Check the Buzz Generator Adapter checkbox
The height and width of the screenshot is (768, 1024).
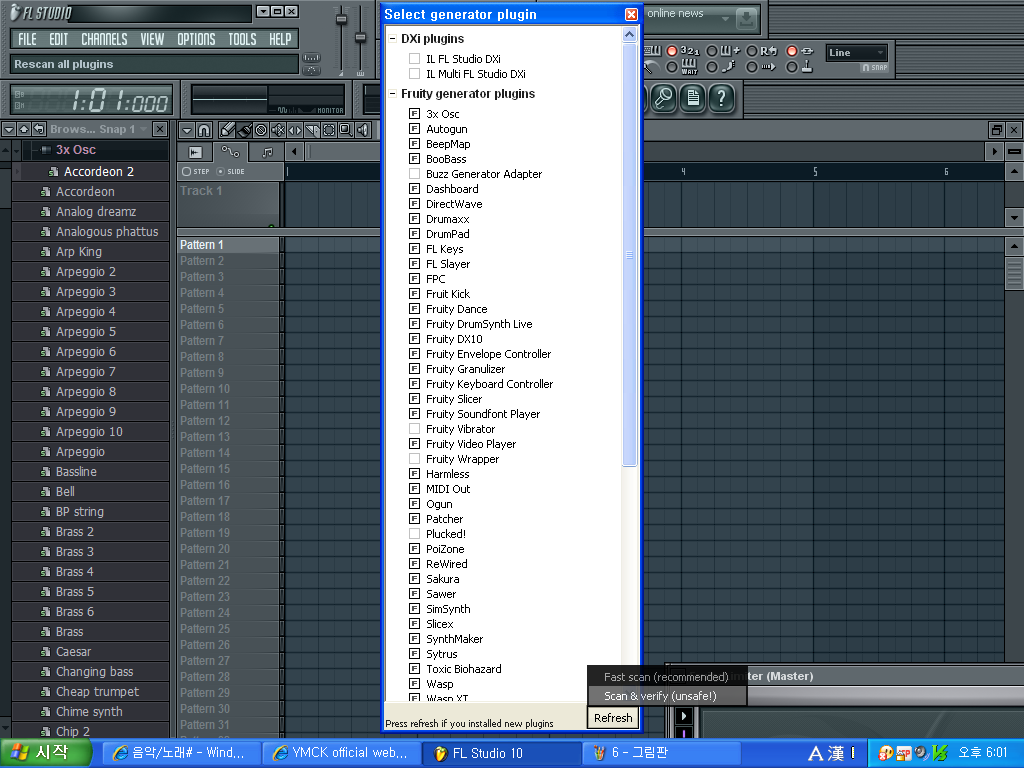coord(414,174)
